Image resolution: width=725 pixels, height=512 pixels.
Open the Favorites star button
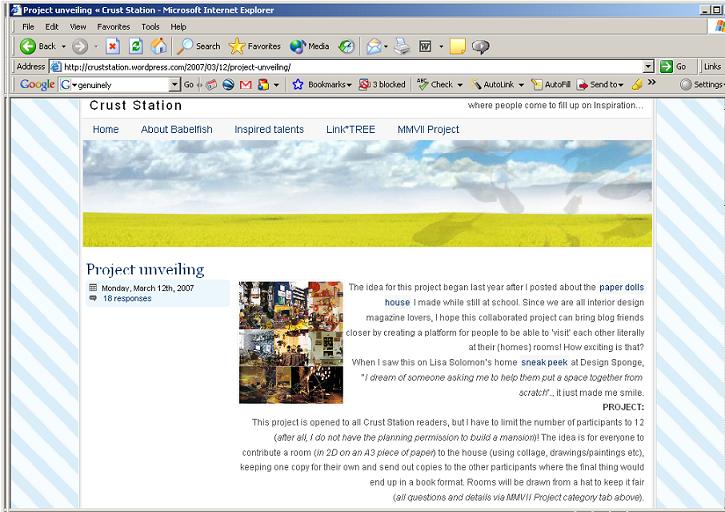pyautogui.click(x=255, y=46)
